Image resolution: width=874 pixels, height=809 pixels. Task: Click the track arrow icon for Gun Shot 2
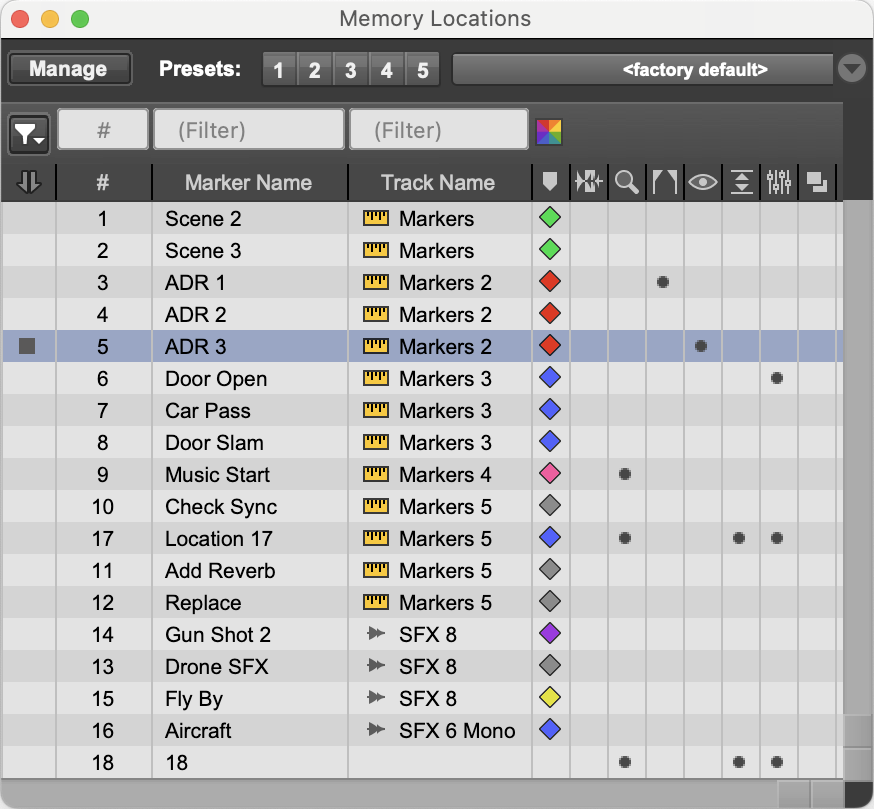tap(376, 633)
